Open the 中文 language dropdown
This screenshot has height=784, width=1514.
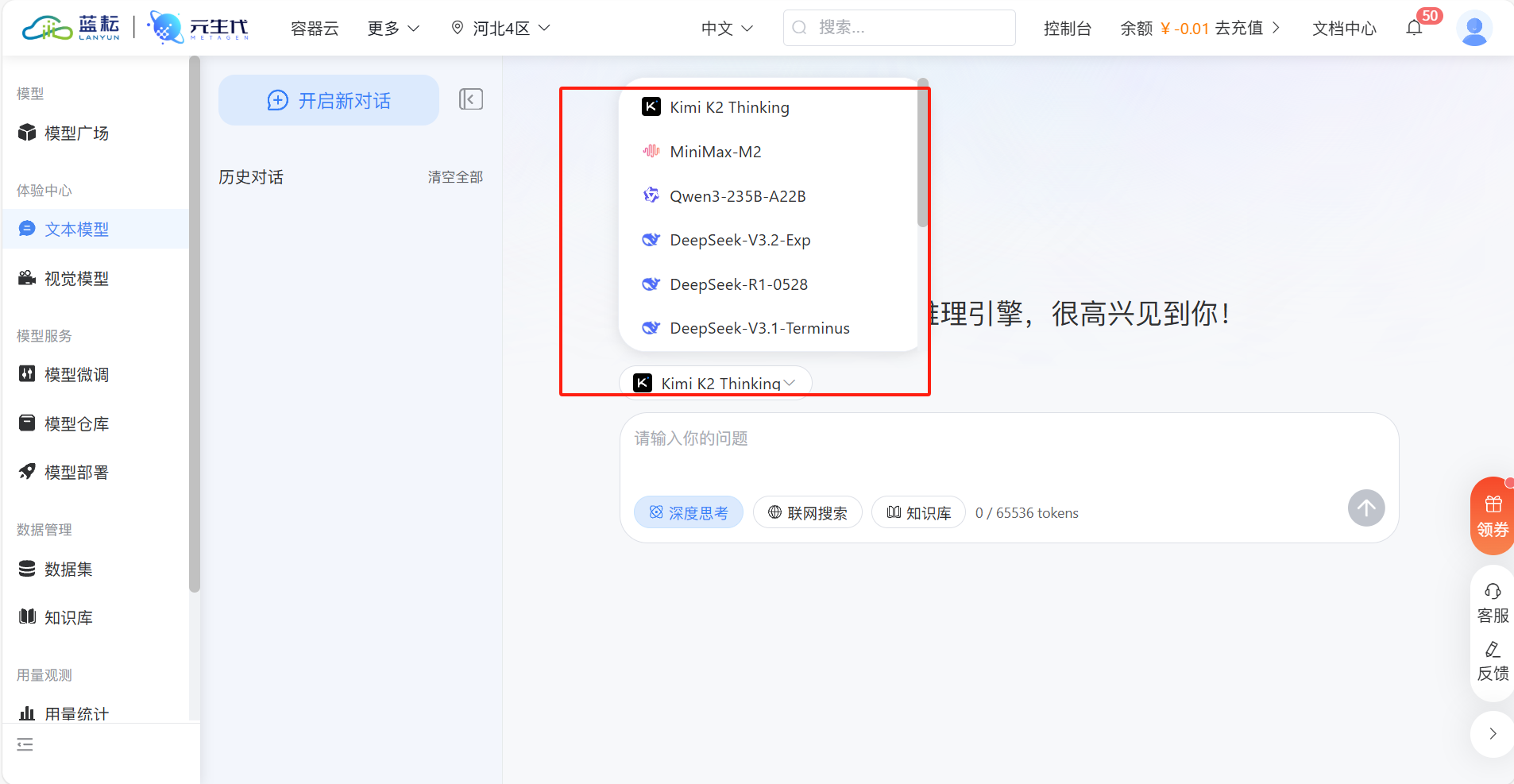click(x=727, y=28)
